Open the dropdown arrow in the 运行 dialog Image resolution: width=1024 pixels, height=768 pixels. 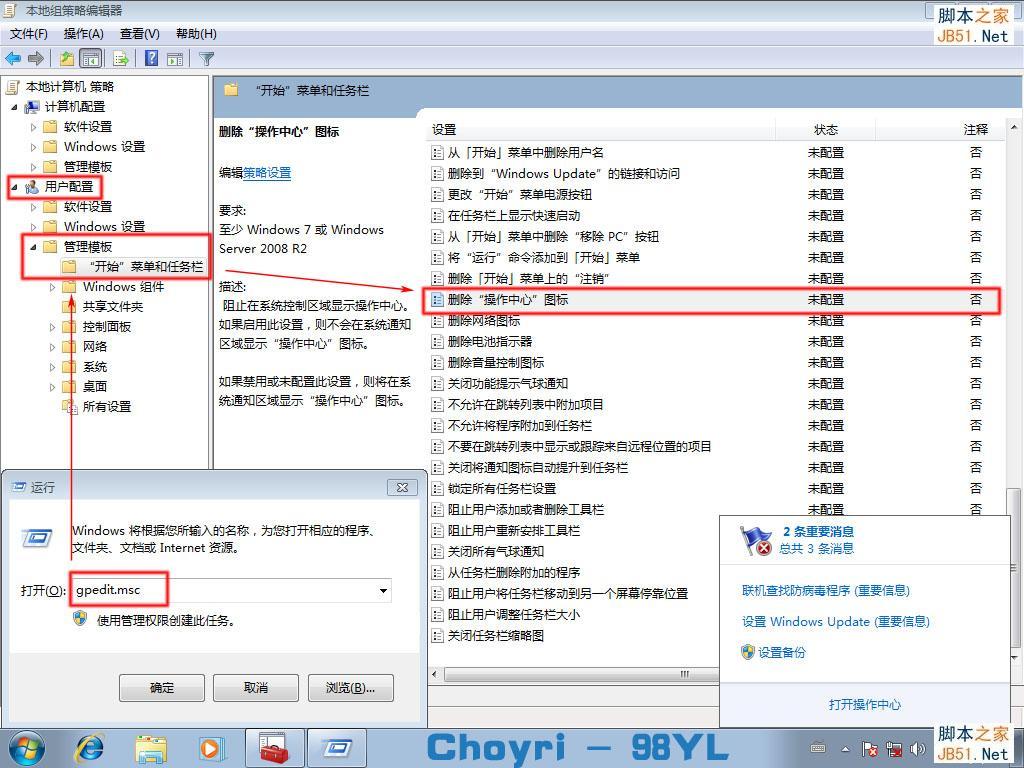pos(383,590)
